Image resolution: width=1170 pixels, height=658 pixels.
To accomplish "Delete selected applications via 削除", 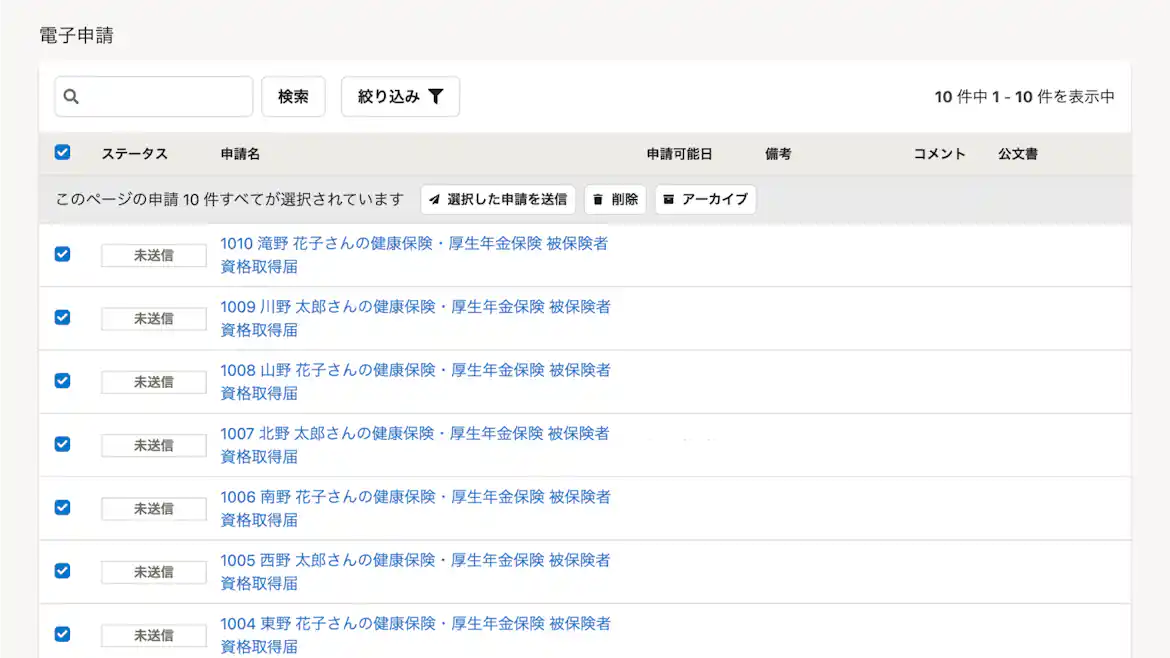I will click(x=615, y=199).
